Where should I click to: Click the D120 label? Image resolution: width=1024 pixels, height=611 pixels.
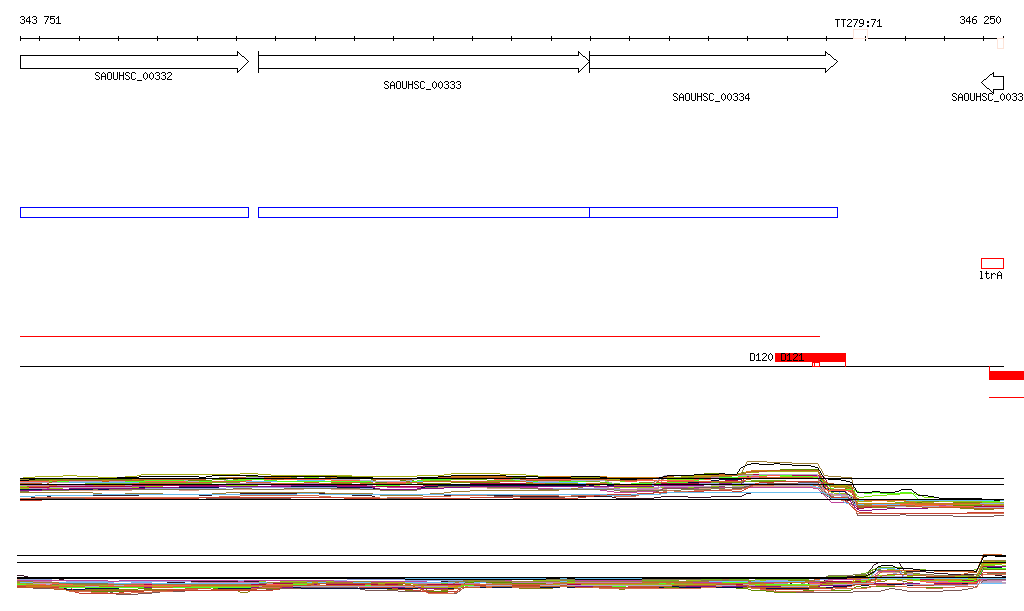(761, 357)
